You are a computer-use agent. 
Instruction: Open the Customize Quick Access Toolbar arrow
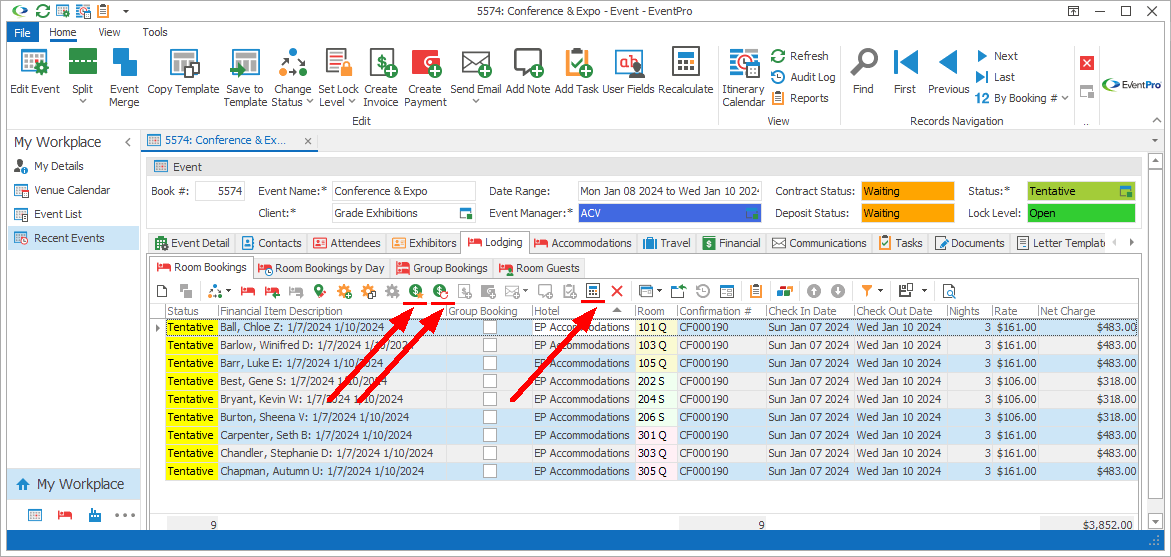tap(125, 11)
